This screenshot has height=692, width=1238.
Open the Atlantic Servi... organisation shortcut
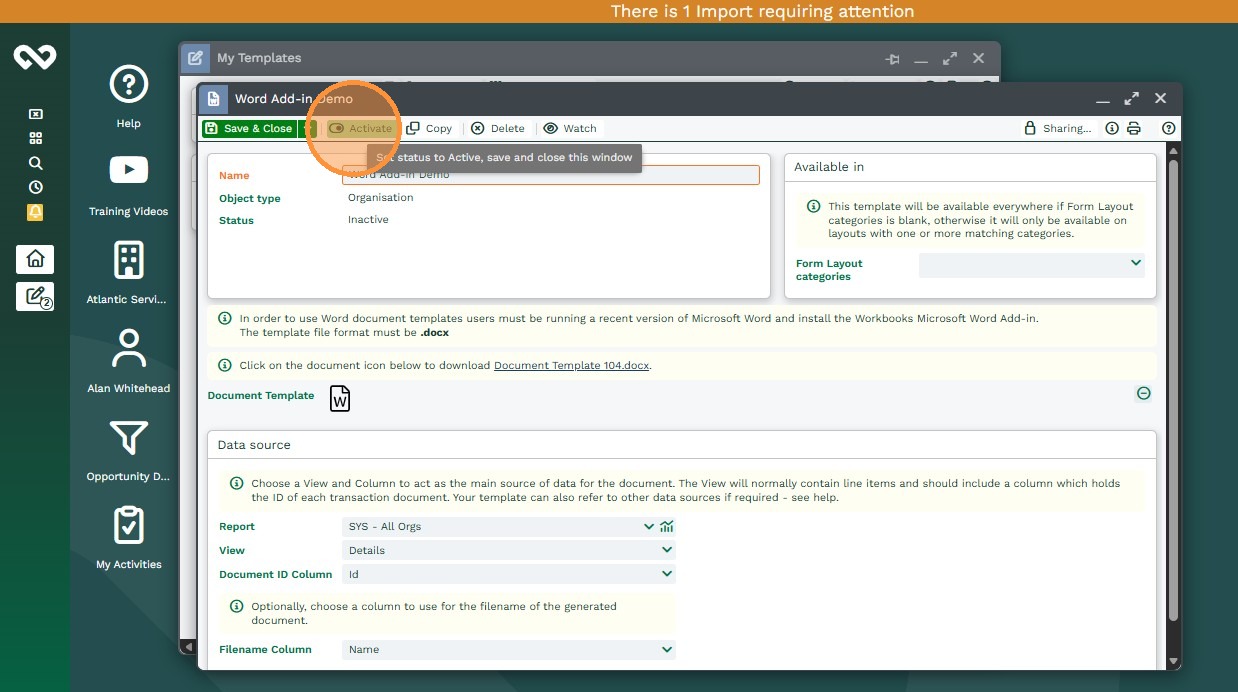[x=128, y=272]
